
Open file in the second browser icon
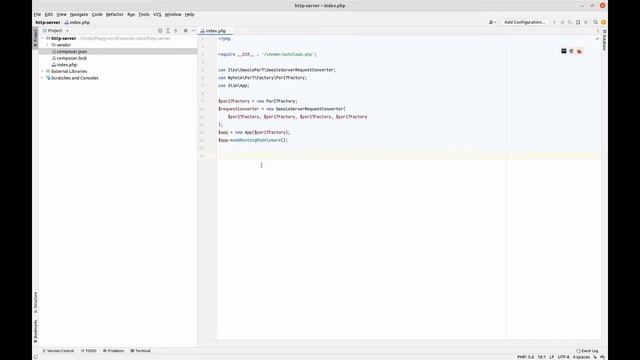pyautogui.click(x=571, y=51)
